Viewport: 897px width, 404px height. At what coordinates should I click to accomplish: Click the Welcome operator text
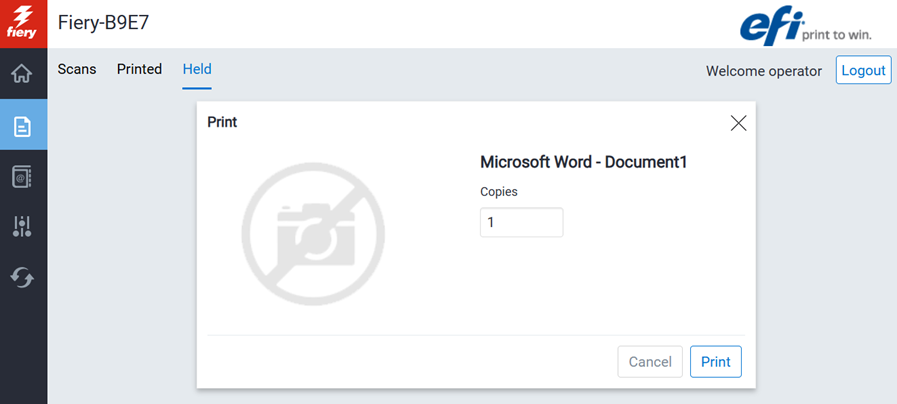pos(763,71)
